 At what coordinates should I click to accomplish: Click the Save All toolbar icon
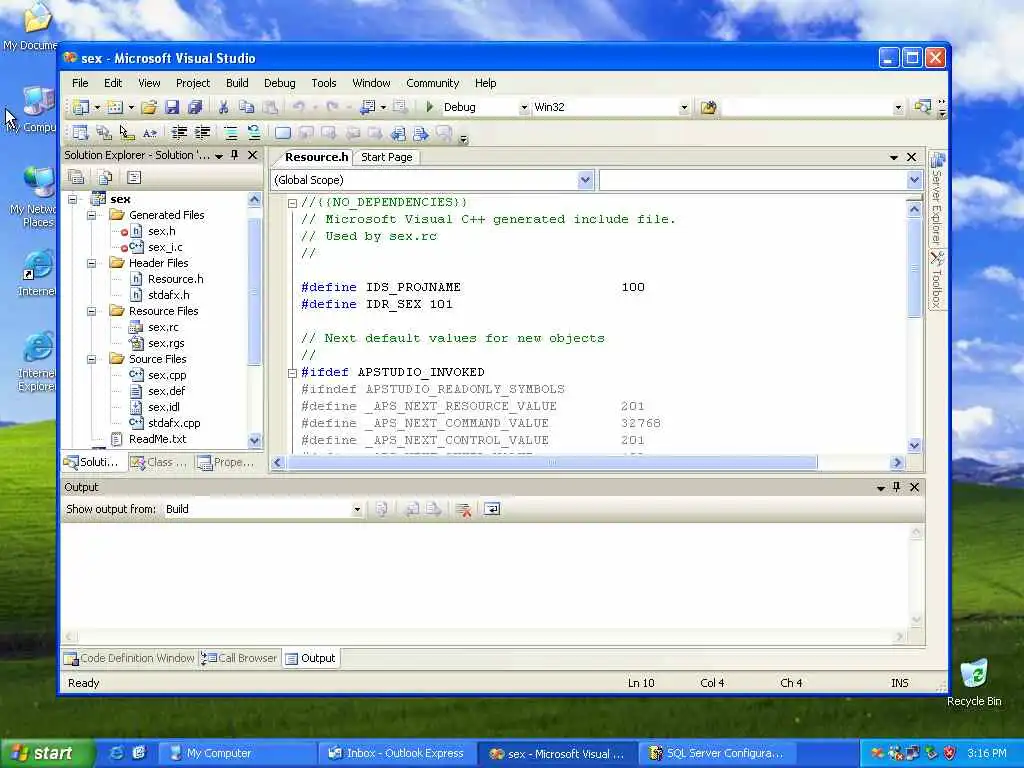195,107
